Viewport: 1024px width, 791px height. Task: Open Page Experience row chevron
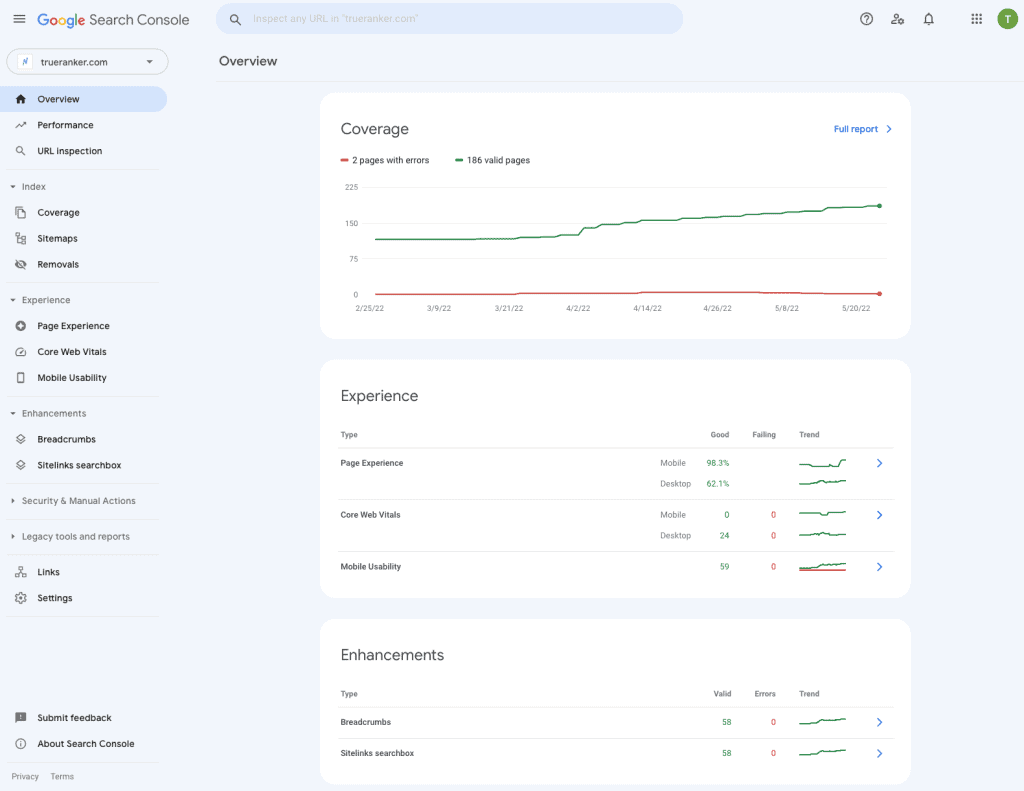pos(879,463)
